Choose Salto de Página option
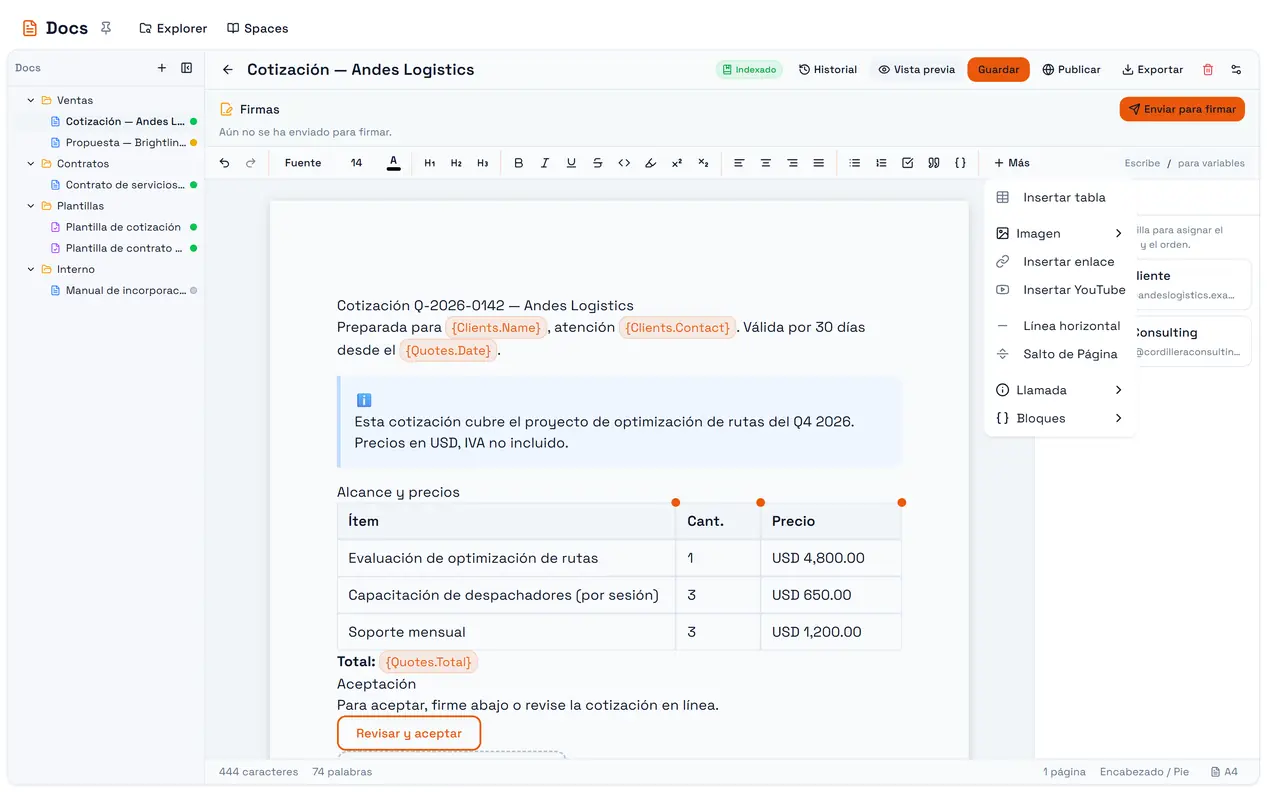The image size is (1267, 792). (1060, 354)
